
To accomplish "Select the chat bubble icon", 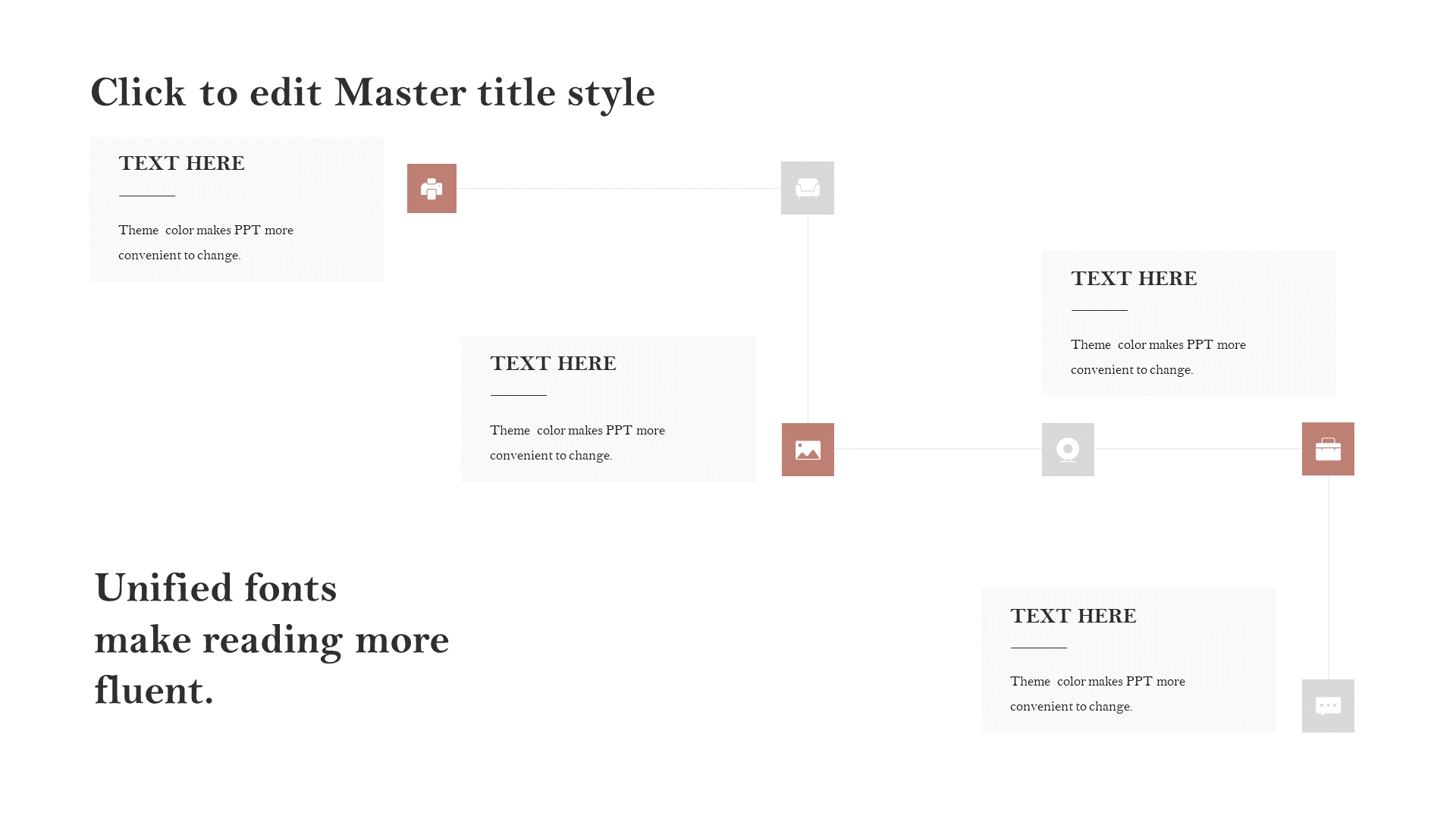I will coord(1328,706).
